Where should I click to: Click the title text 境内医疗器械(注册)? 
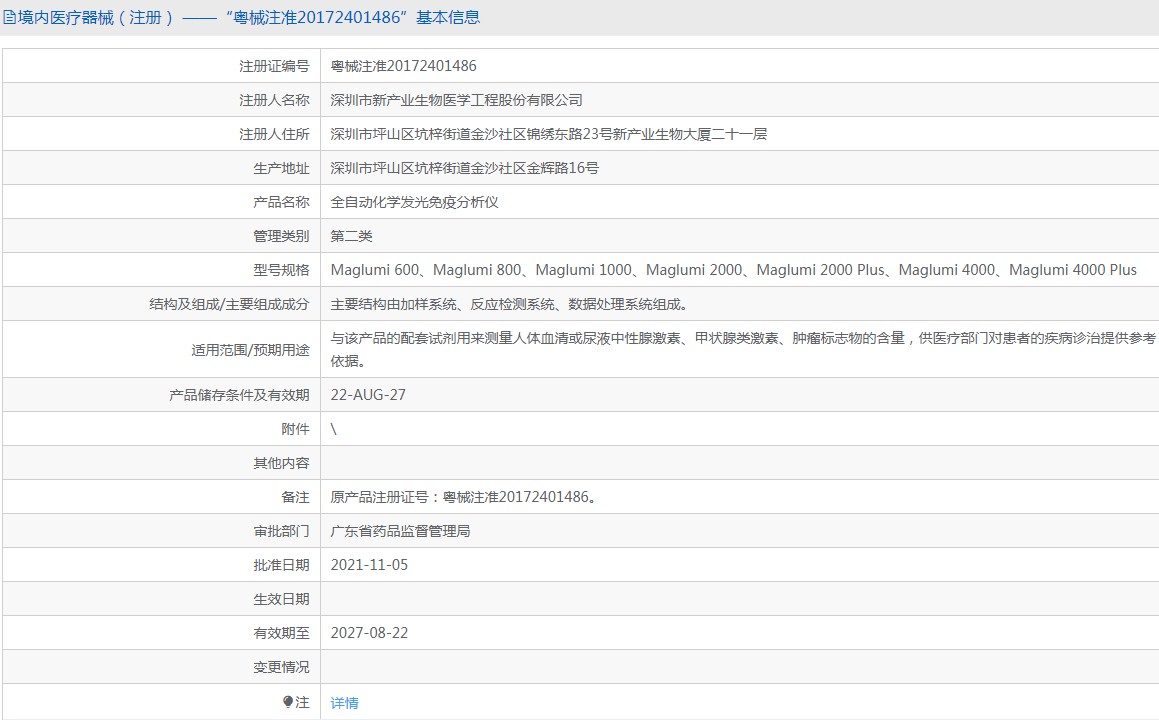click(x=96, y=18)
